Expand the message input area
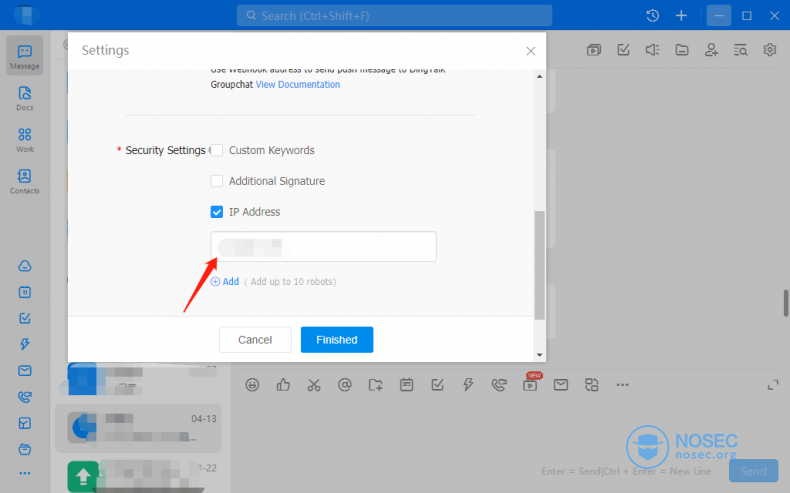 (x=772, y=385)
